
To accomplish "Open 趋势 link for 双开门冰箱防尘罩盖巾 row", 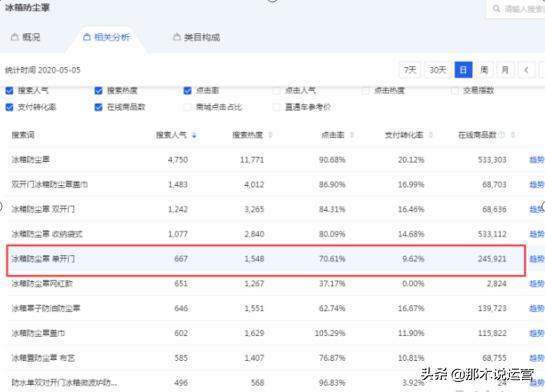I will [536, 185].
